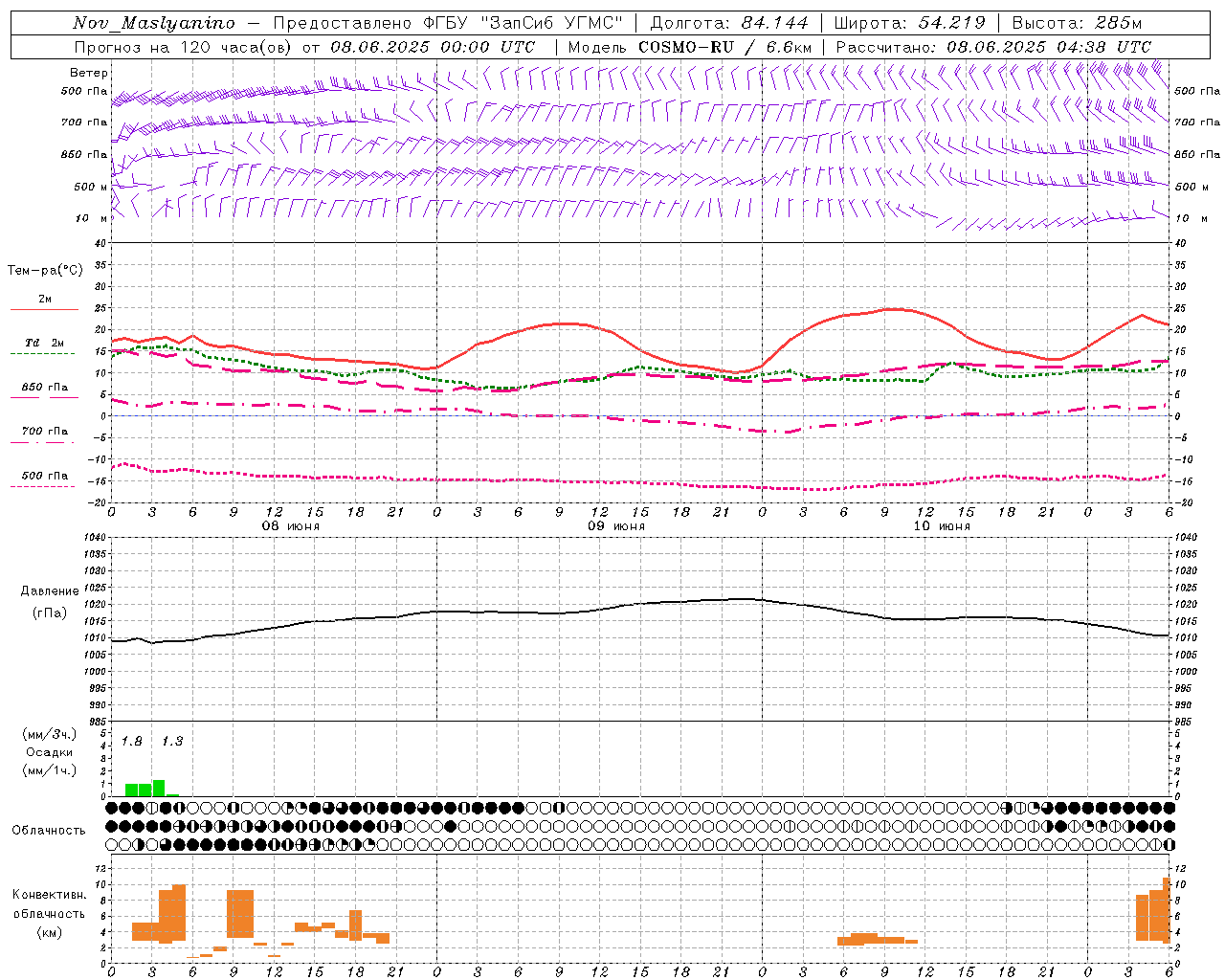Click the Ветер wind panel label
Image resolution: width=1225 pixels, height=980 pixels.
(x=89, y=73)
